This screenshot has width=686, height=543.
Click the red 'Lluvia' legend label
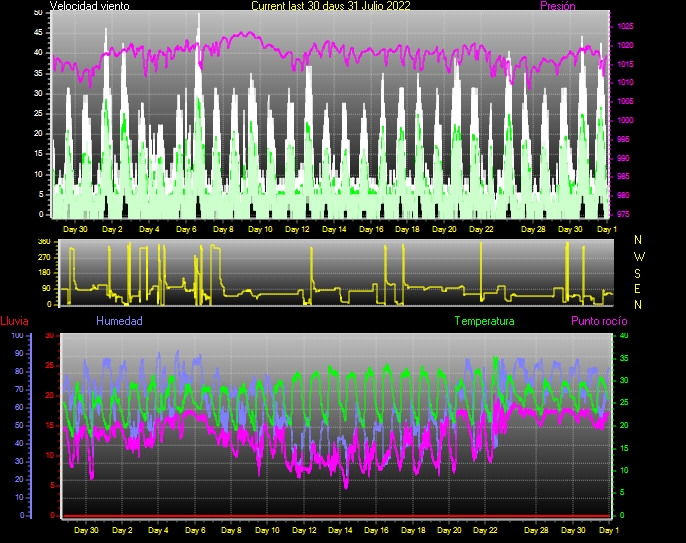coord(14,321)
